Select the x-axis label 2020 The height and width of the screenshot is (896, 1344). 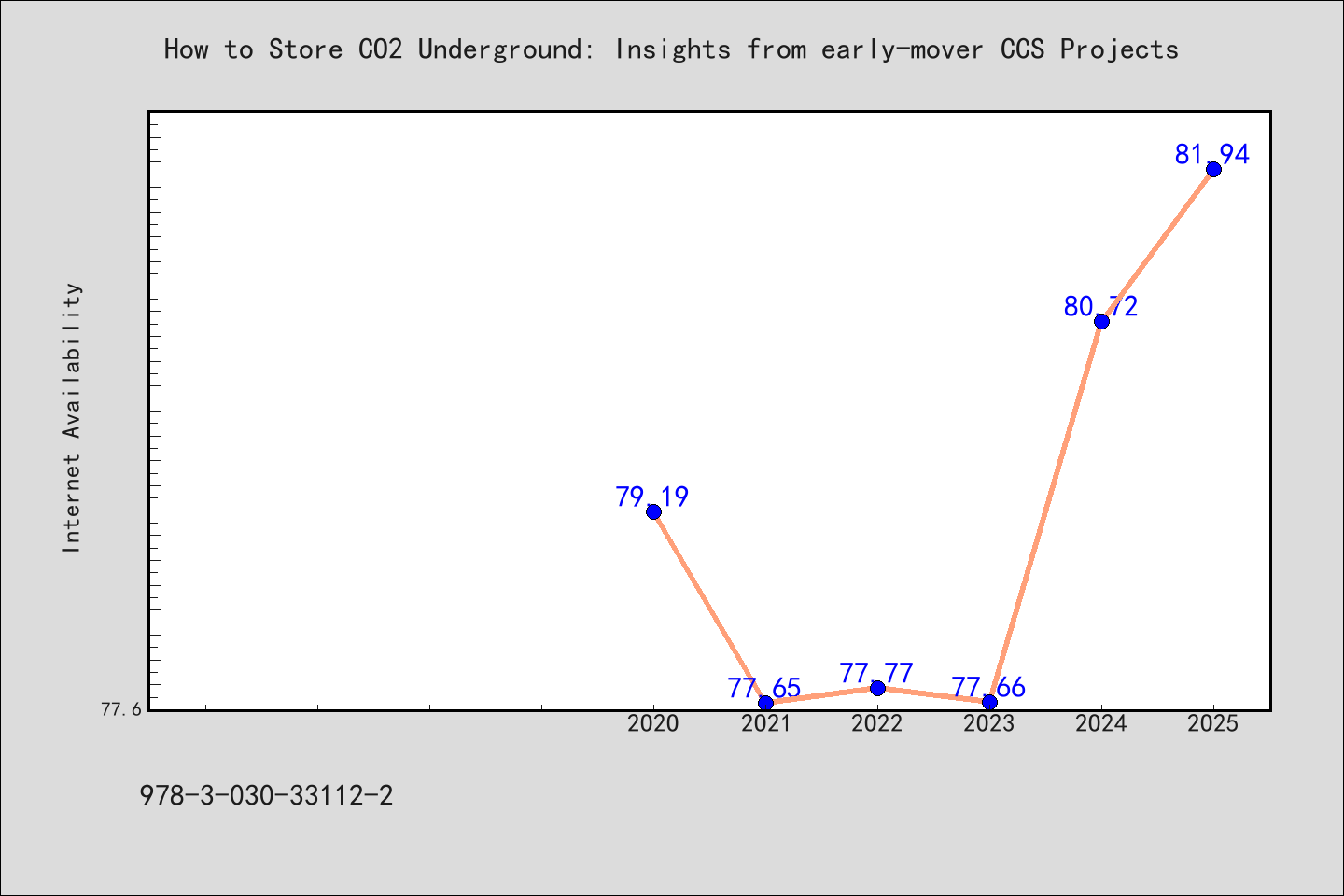[x=653, y=723]
